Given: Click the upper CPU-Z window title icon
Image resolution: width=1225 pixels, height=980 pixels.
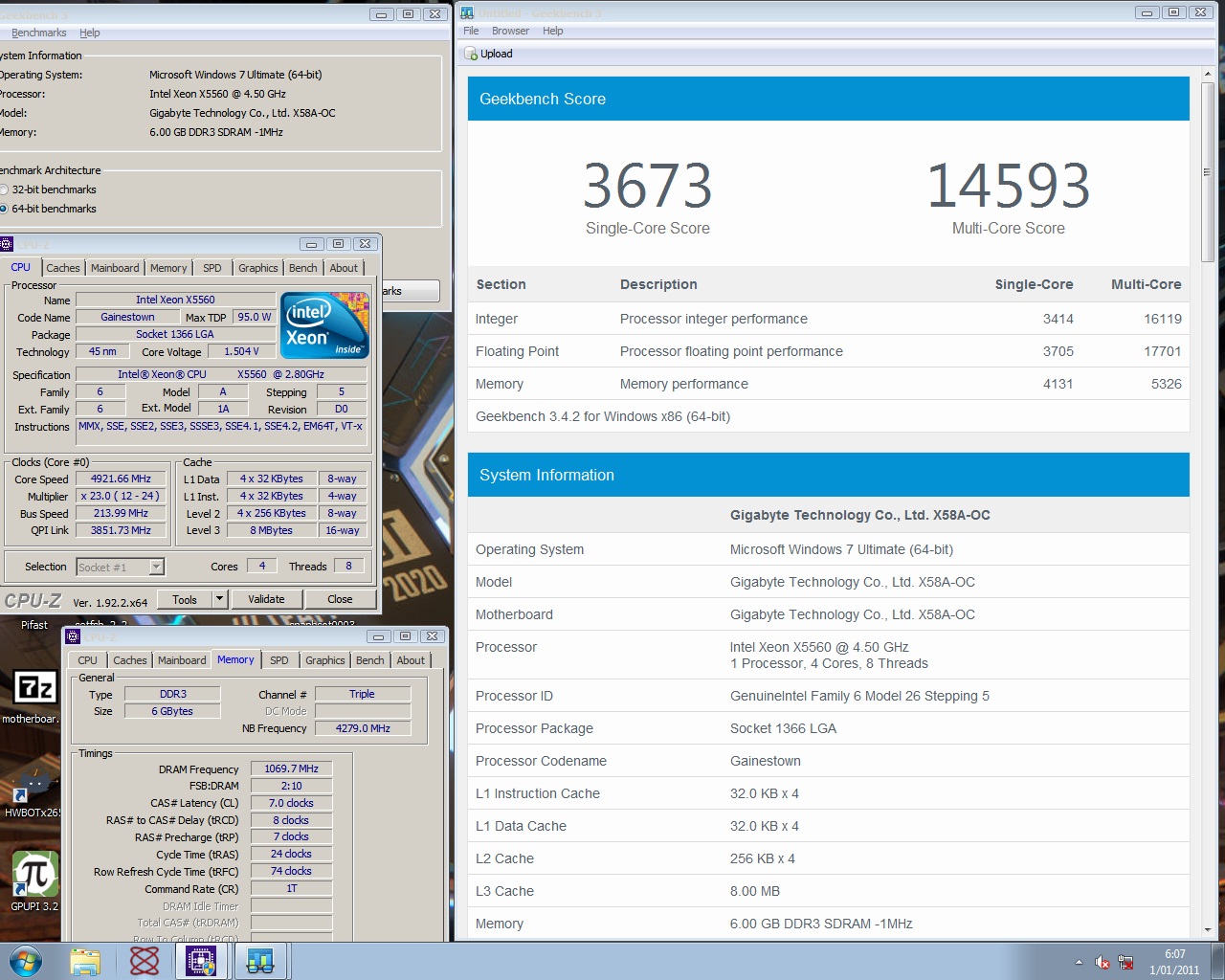Looking at the screenshot, I should pyautogui.click(x=6, y=244).
